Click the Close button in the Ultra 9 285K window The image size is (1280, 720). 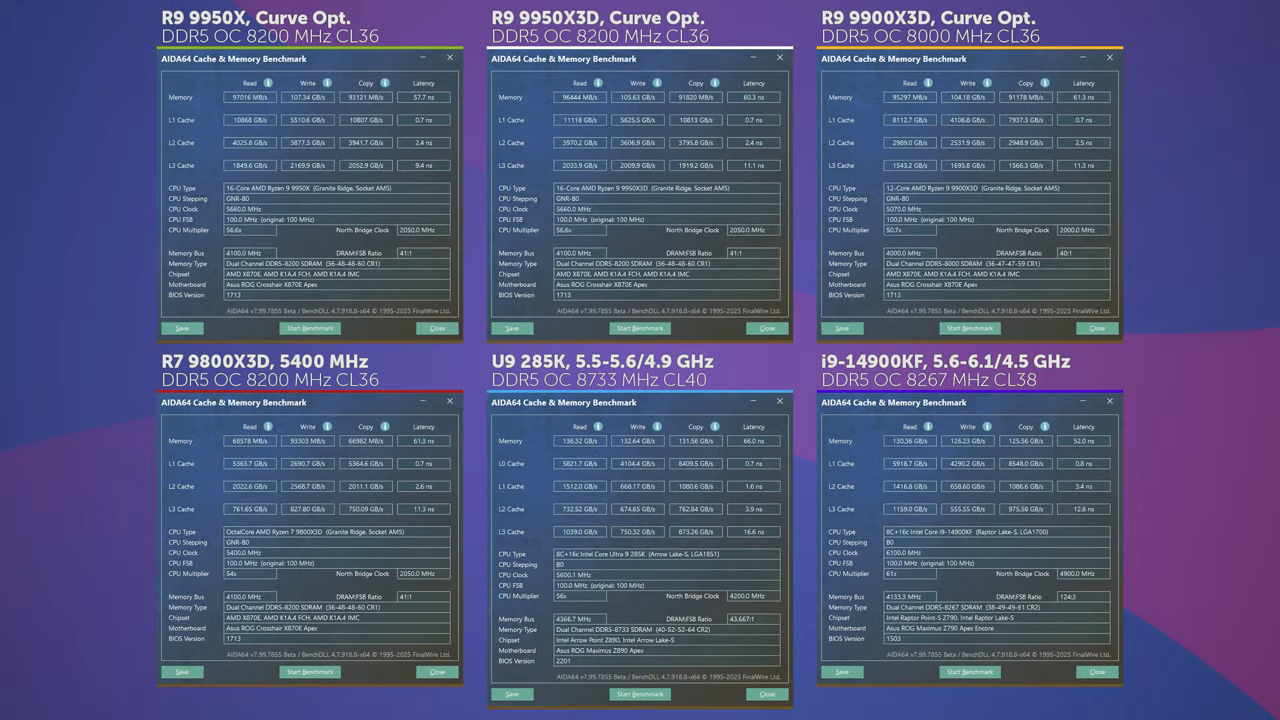tap(767, 694)
